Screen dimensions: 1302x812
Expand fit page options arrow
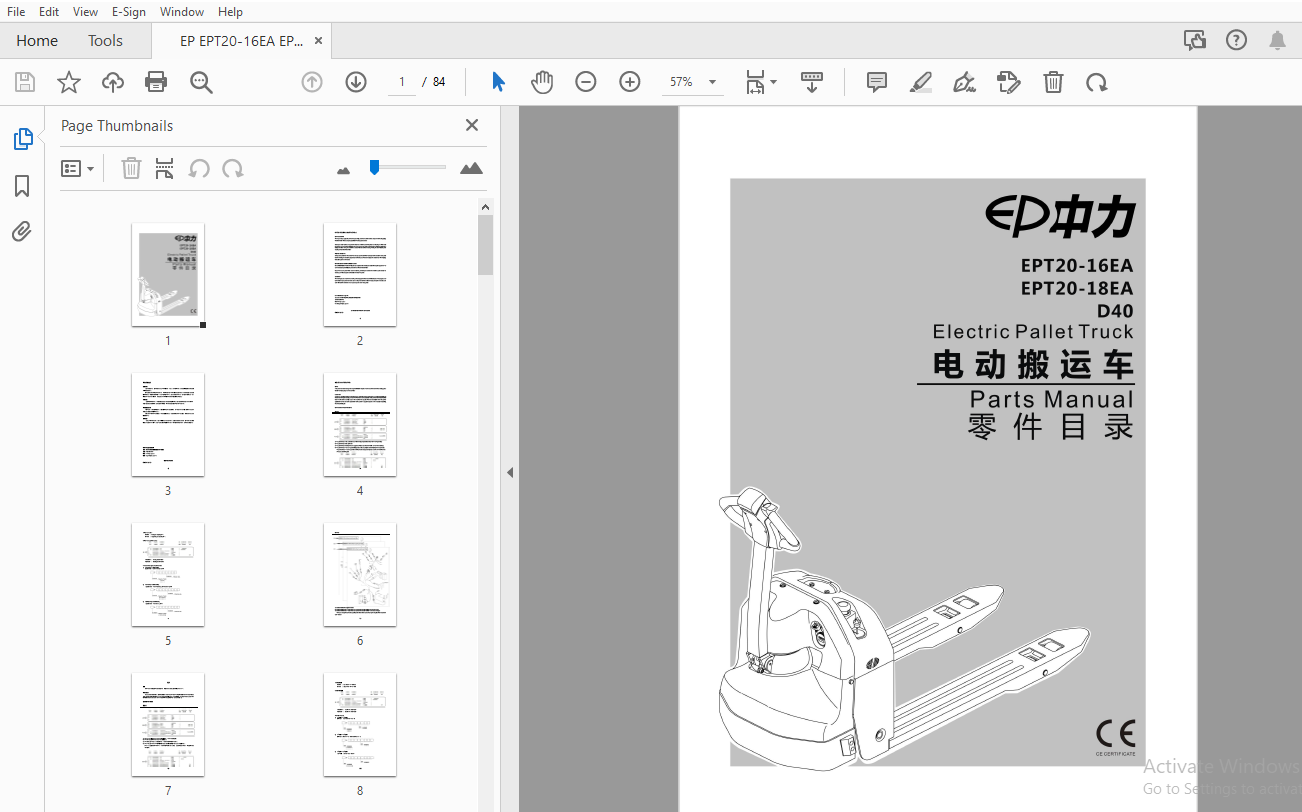773,82
